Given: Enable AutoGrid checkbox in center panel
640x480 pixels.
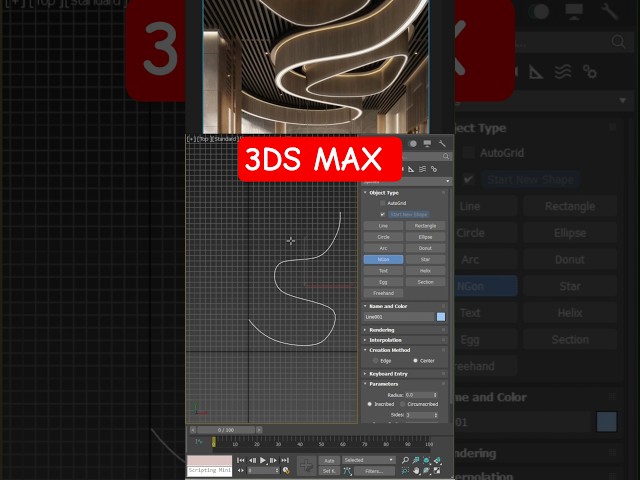Looking at the screenshot, I should pos(382,203).
